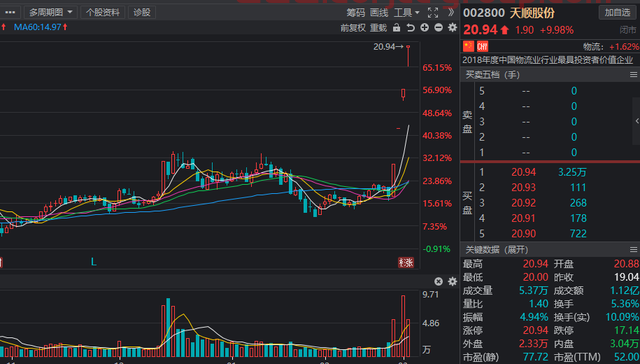Open 买卖五档 panel menu icon
The height and width of the screenshot is (364, 640).
633,75
